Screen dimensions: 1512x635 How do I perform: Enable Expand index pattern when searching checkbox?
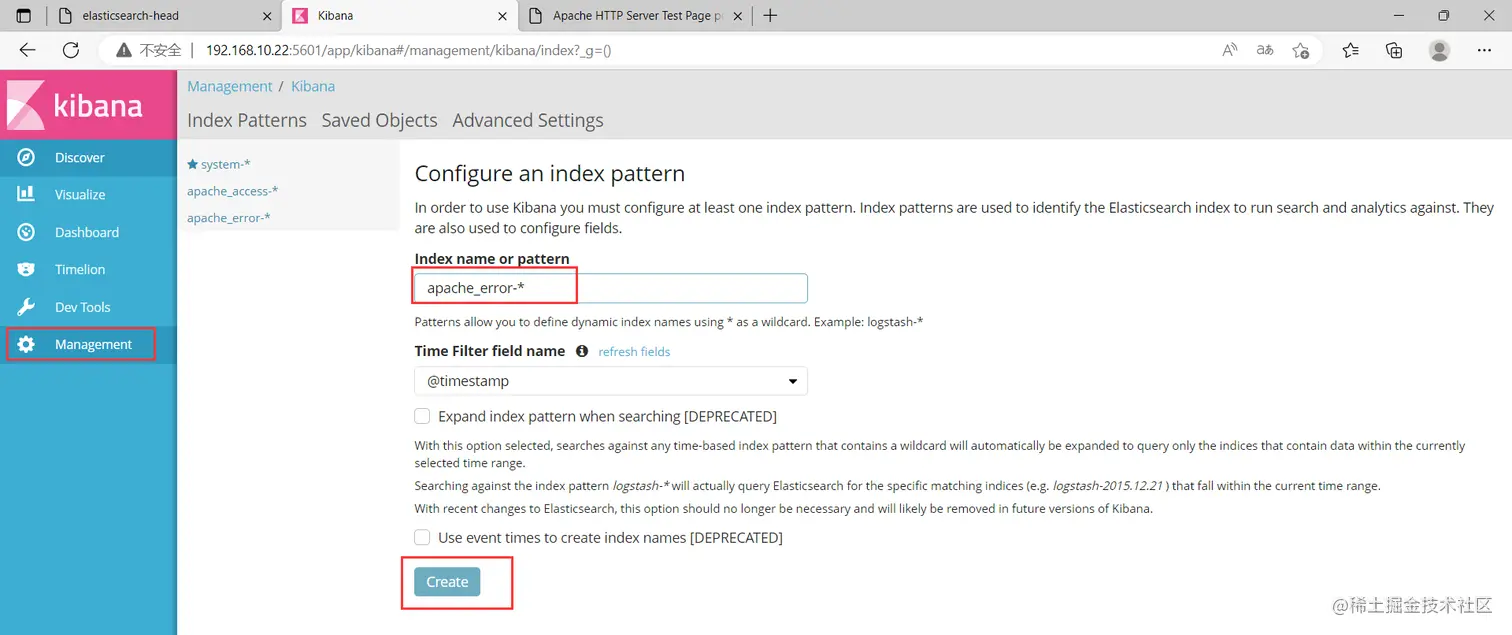point(423,416)
